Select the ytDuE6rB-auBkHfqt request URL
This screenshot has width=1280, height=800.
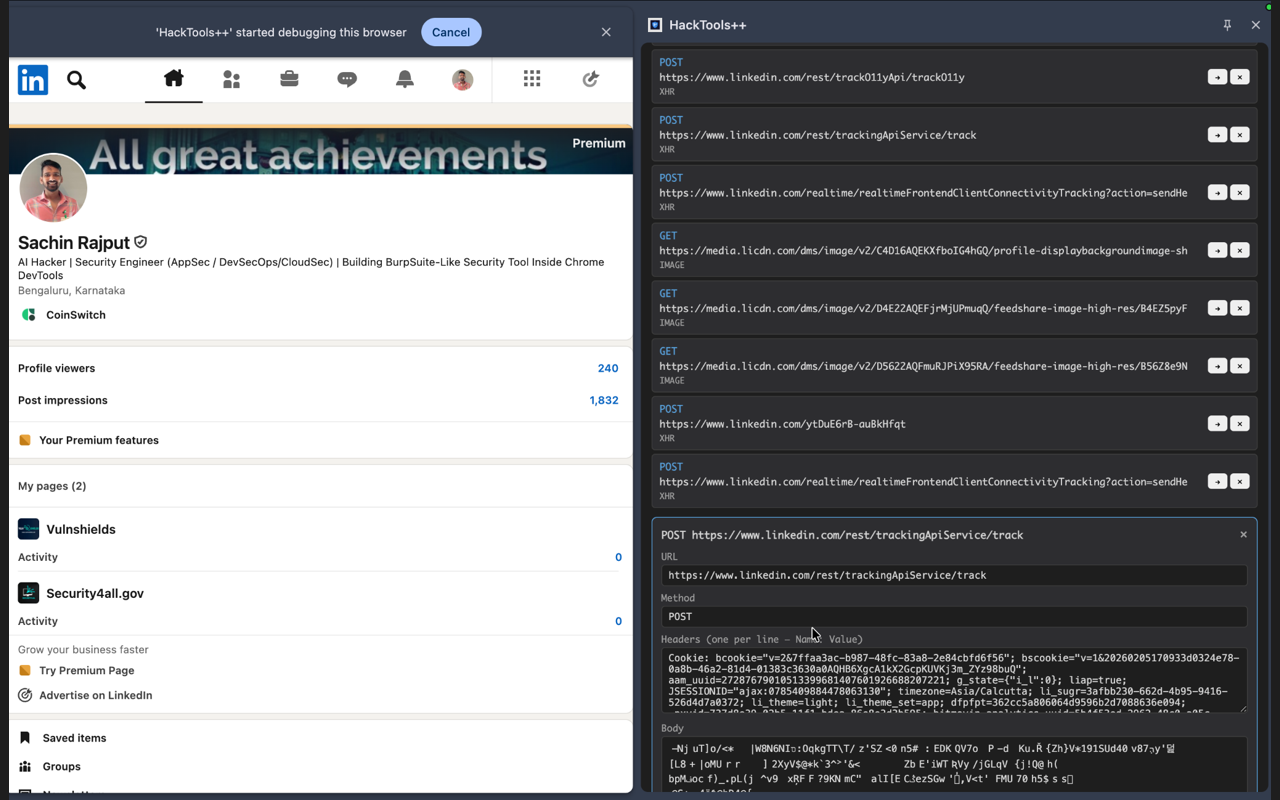(782, 424)
